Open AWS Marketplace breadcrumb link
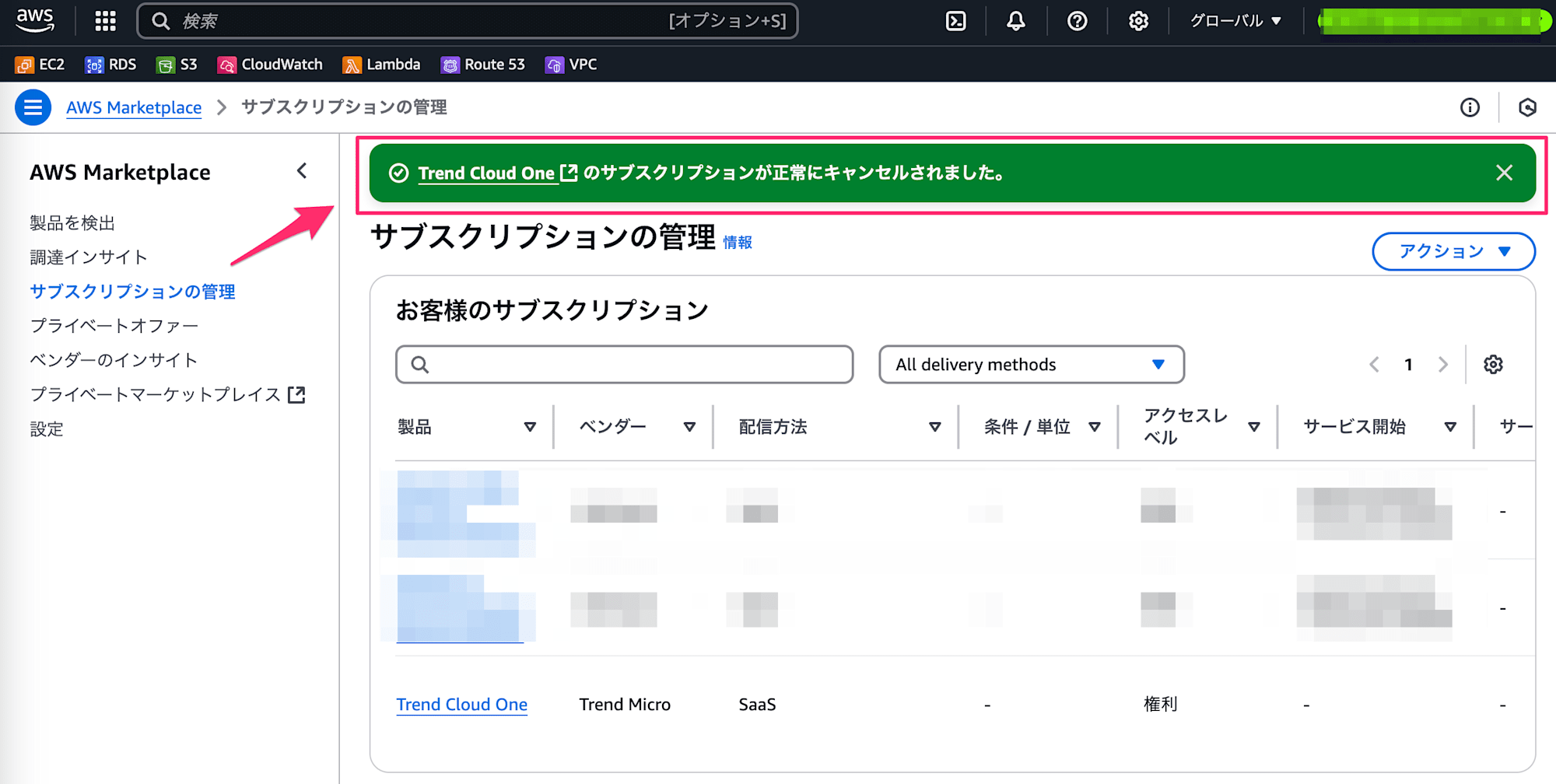This screenshot has height=784, width=1556. tap(134, 107)
